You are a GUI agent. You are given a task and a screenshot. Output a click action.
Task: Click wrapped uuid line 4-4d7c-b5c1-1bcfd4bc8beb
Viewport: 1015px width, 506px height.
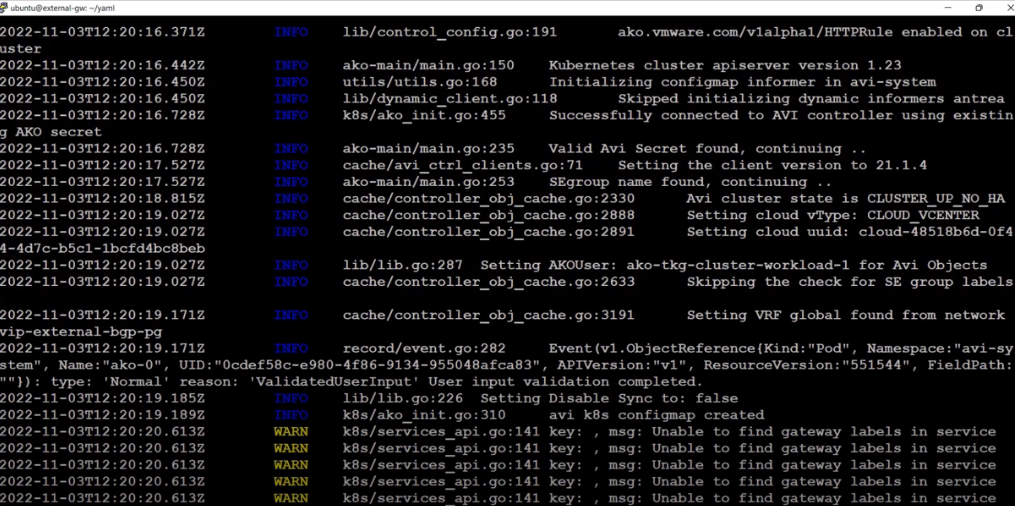102,249
